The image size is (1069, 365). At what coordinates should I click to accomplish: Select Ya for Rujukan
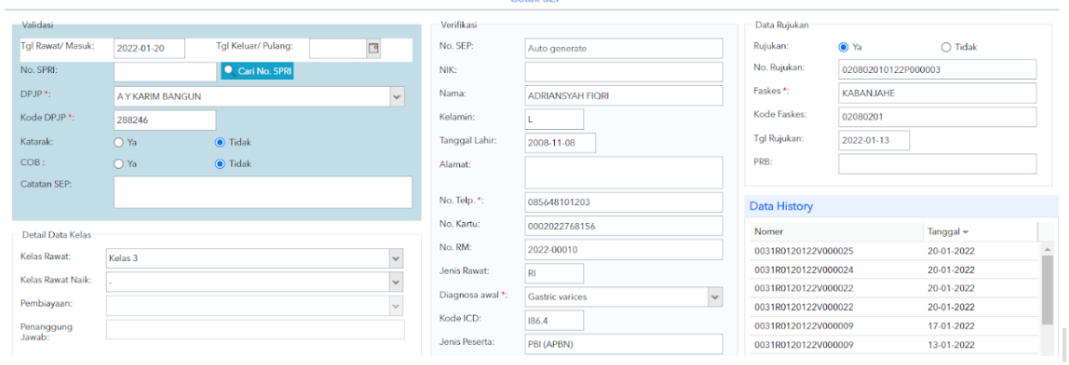(x=843, y=47)
